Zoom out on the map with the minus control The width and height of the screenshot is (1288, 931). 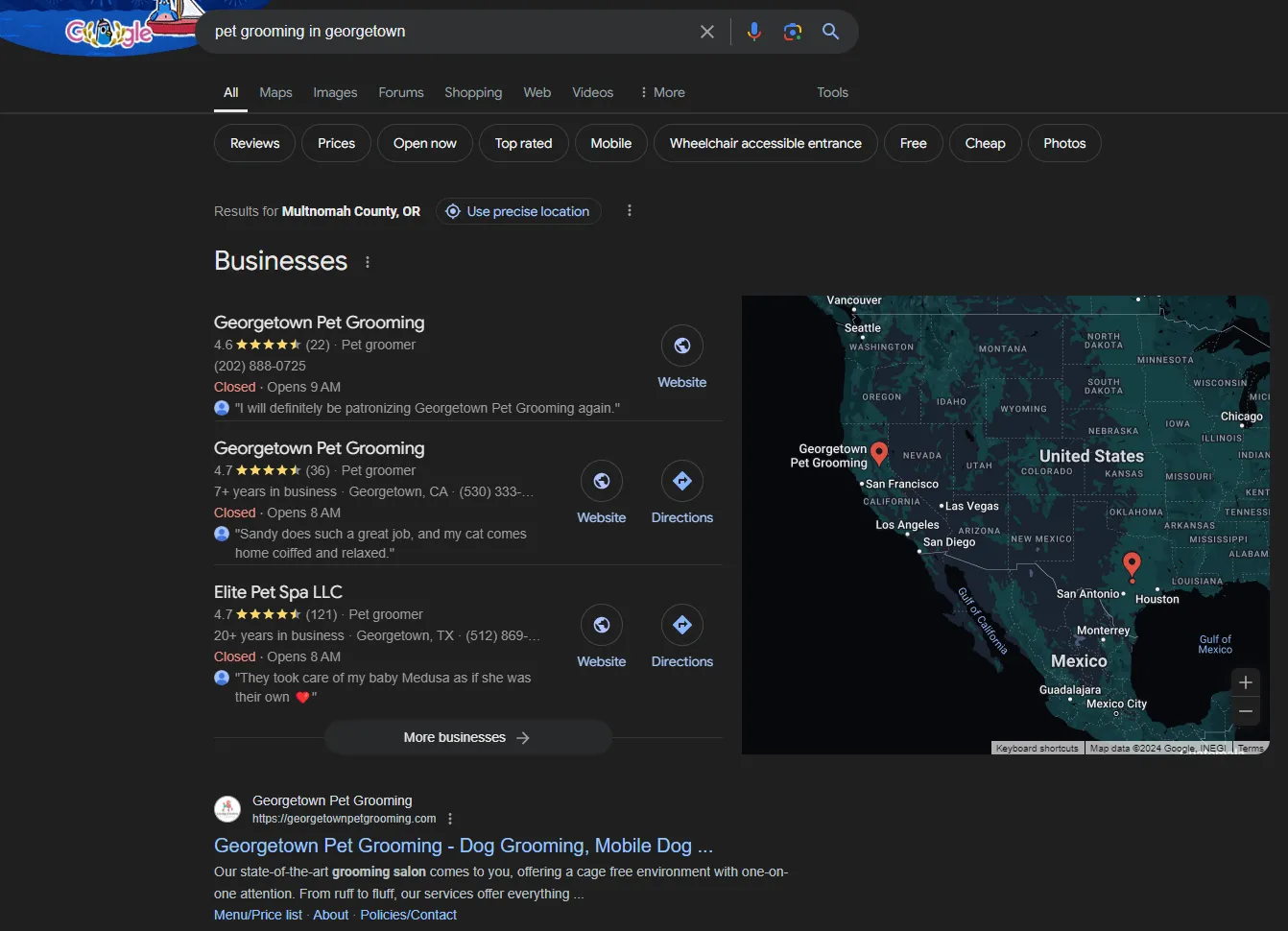click(1245, 711)
